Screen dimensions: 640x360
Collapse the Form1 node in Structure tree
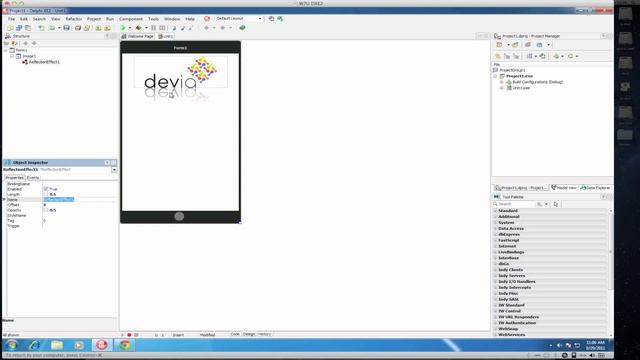point(6,50)
